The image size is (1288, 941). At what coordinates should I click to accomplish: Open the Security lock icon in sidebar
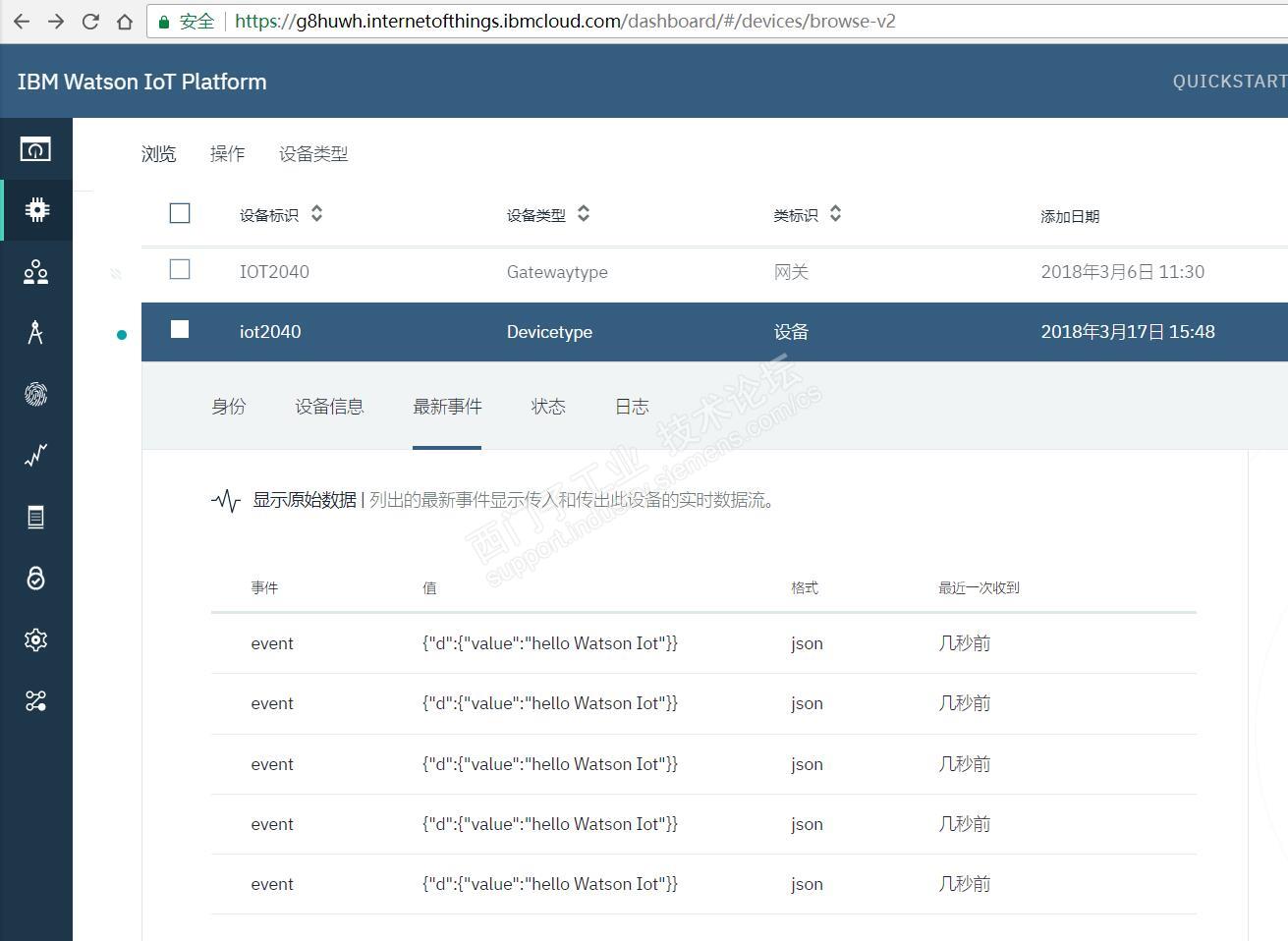coord(36,578)
